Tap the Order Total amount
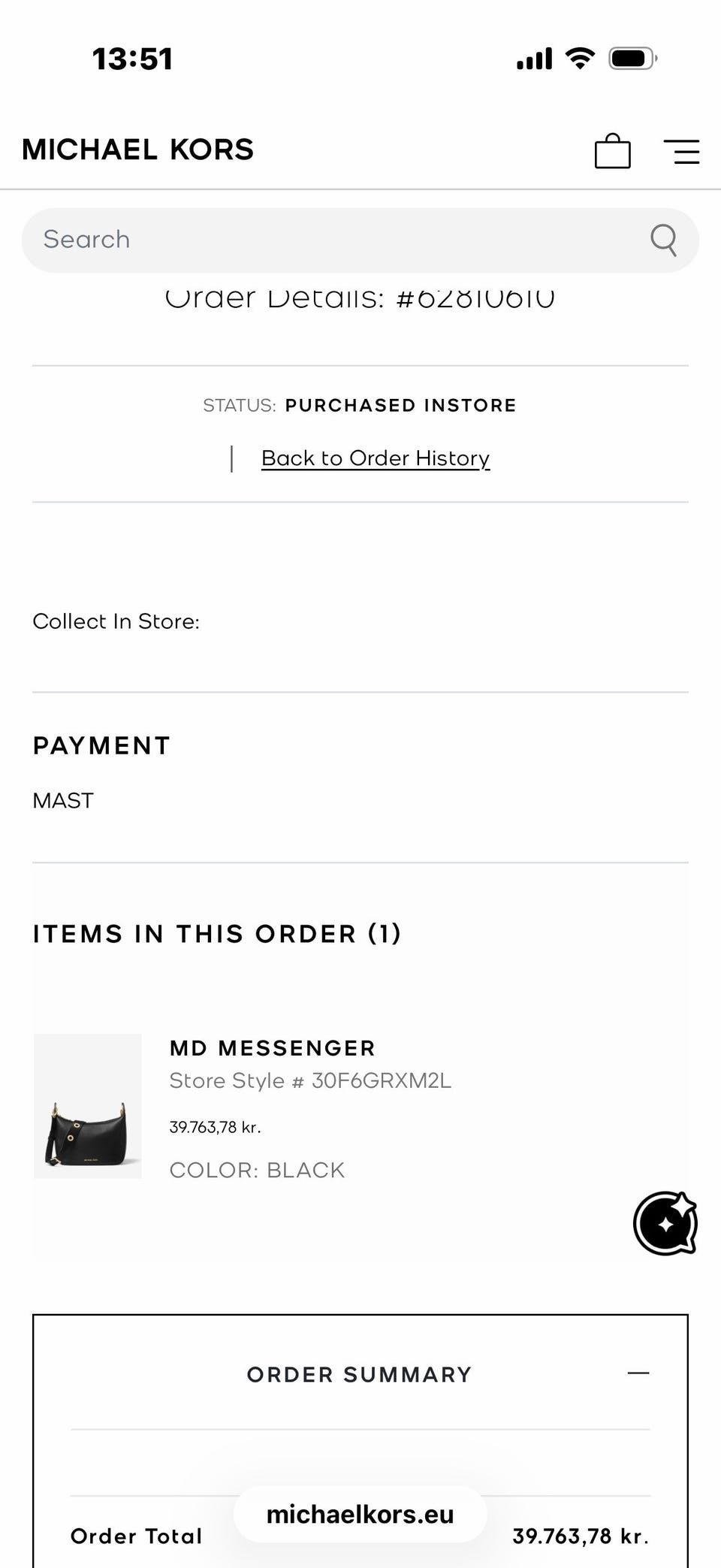This screenshot has width=721, height=1568. (580, 1536)
